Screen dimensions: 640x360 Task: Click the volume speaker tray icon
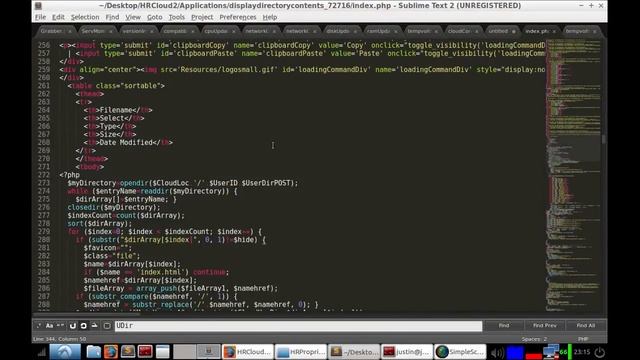pyautogui.click(x=497, y=352)
